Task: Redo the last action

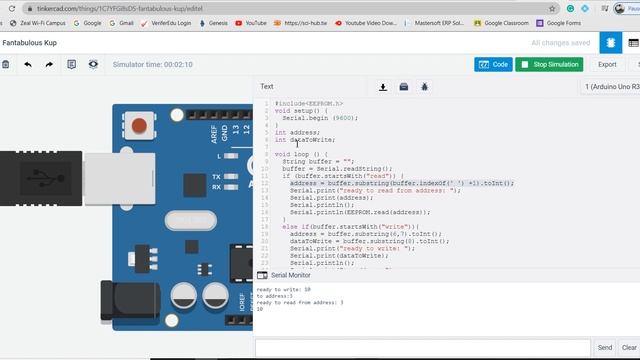Action: click(x=49, y=64)
